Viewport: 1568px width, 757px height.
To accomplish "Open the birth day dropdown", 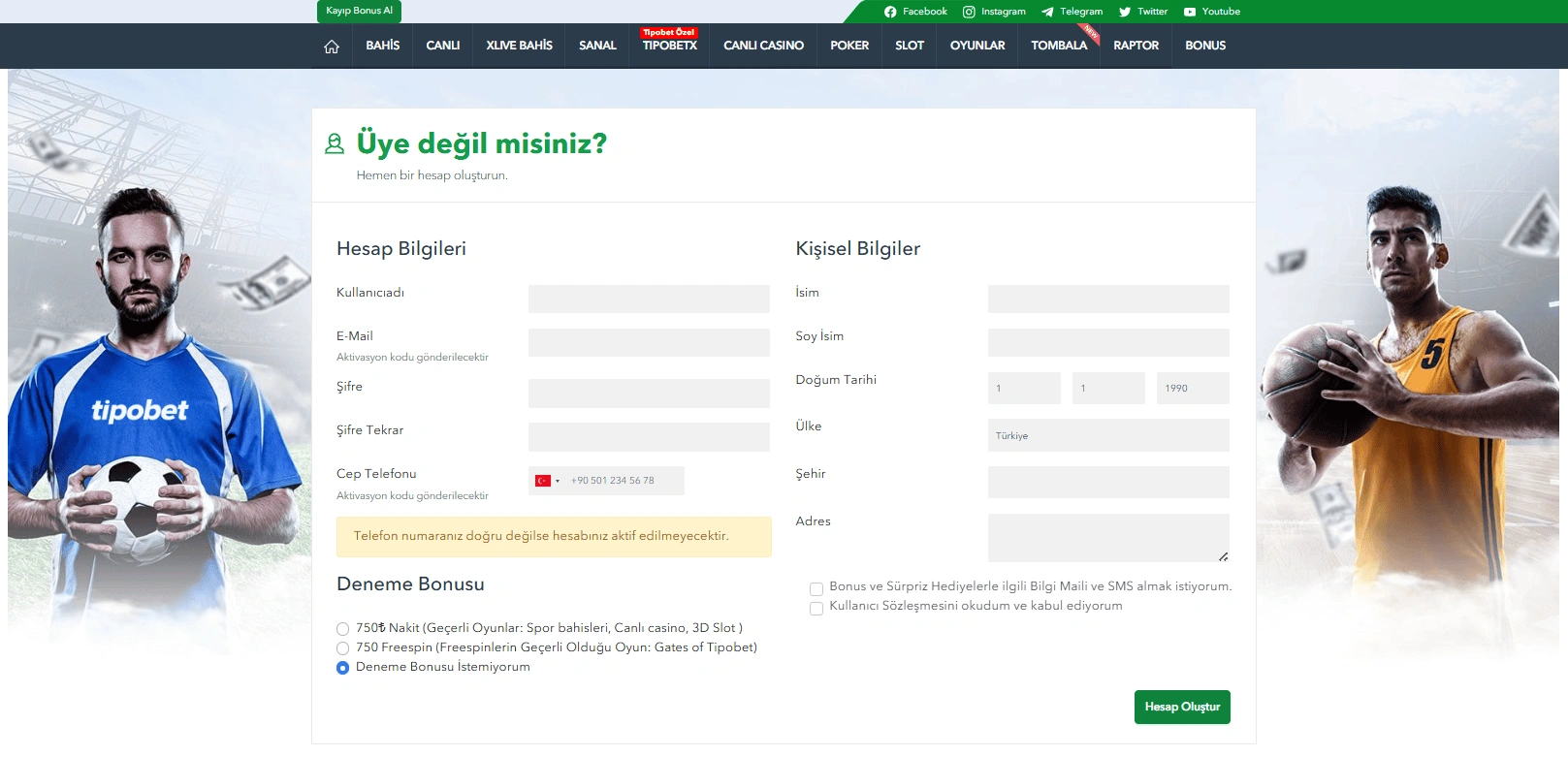I will [x=1024, y=388].
